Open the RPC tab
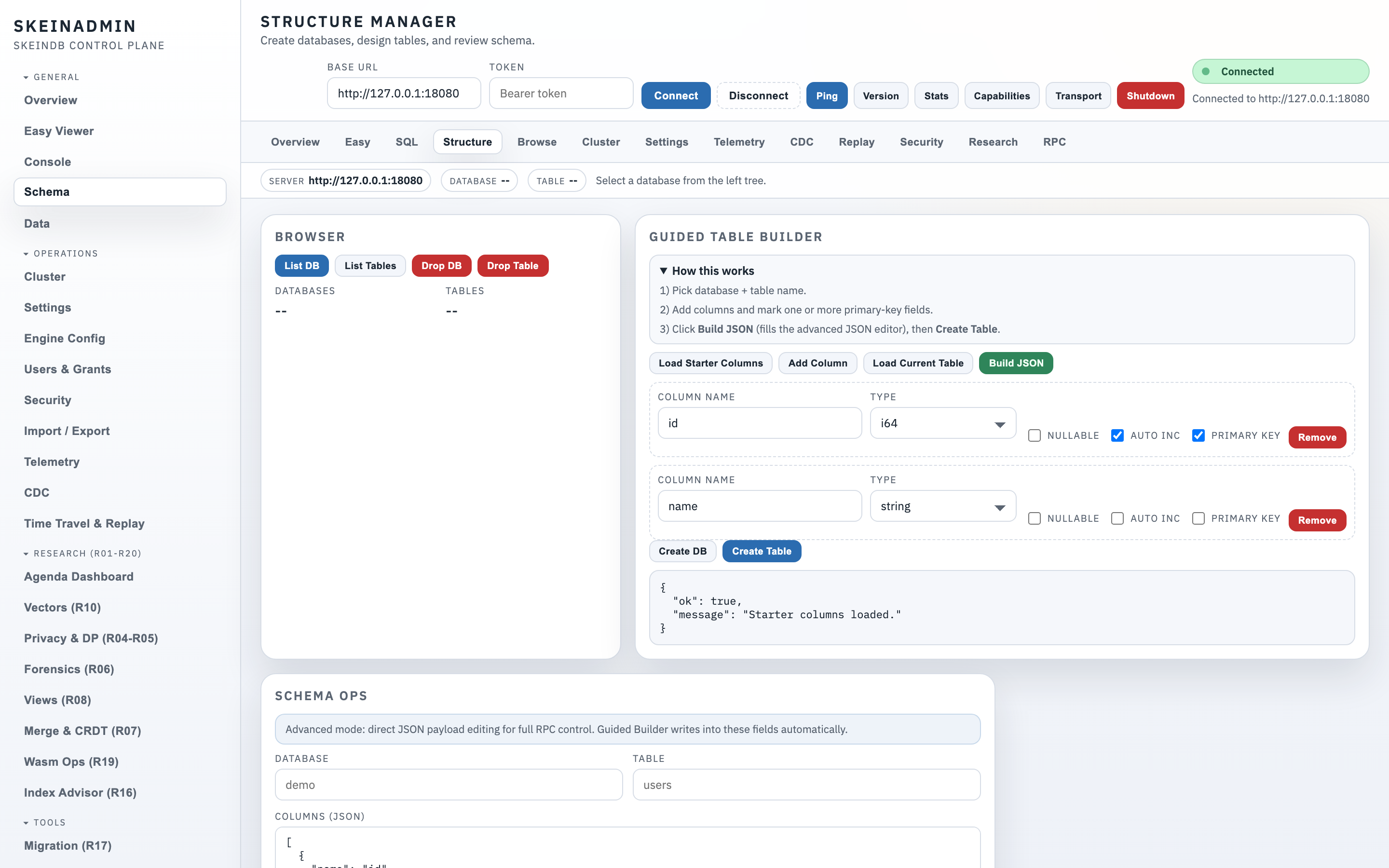The height and width of the screenshot is (868, 1389). click(1054, 142)
